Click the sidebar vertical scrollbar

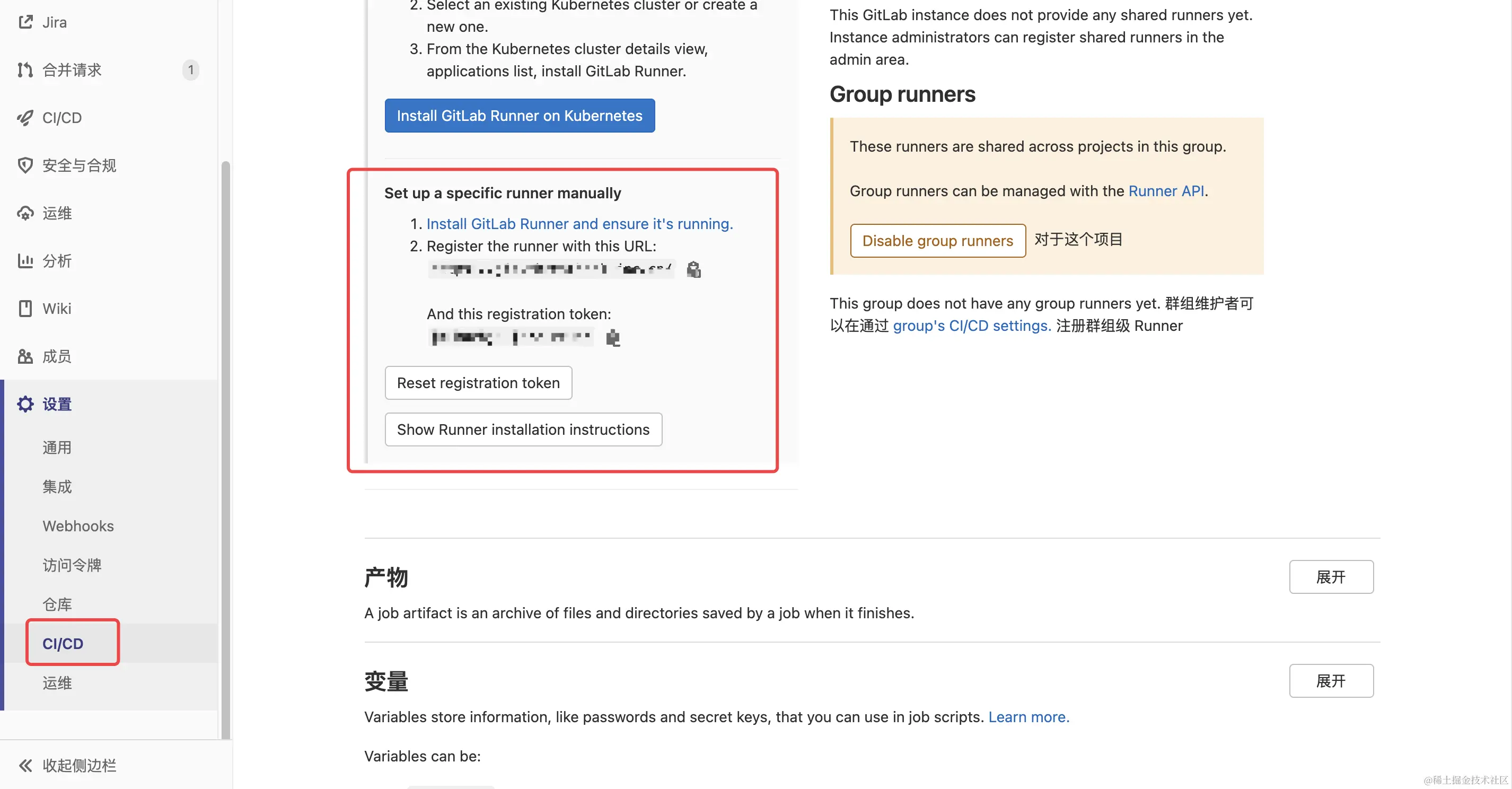(x=225, y=446)
